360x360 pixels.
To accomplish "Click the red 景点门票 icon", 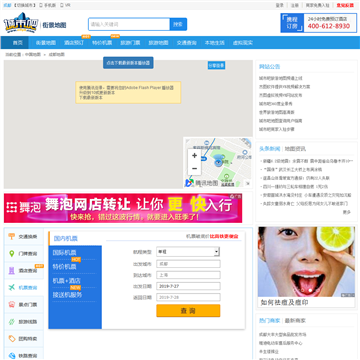I will click(12, 305).
